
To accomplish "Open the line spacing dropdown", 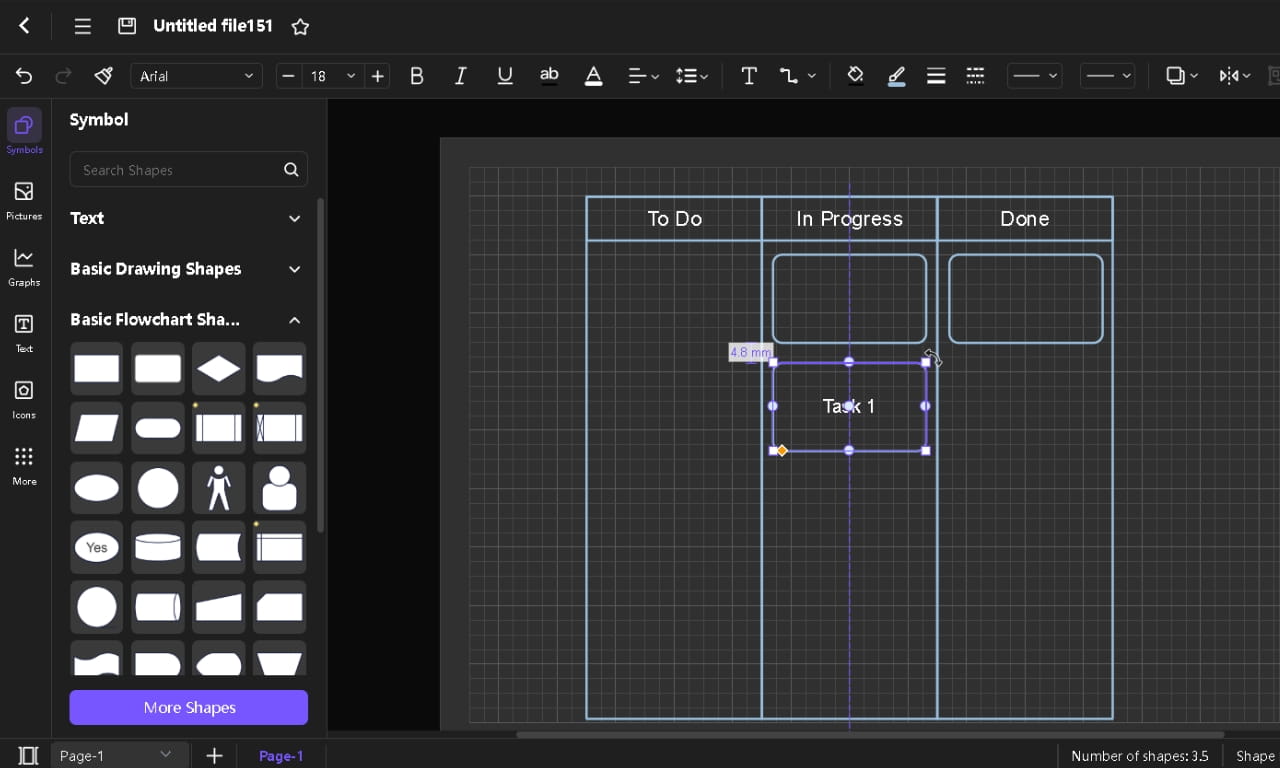I will tap(692, 76).
